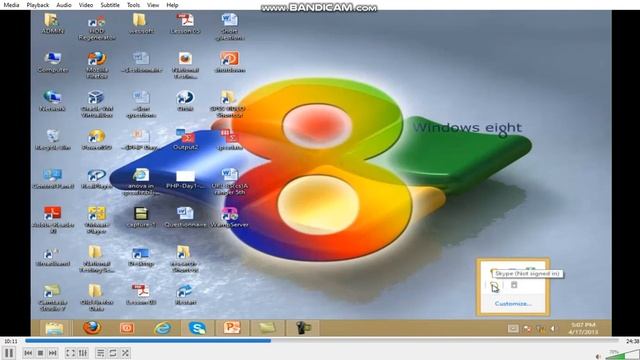Screen dimensions: 640x360
Task: Click the taskbar touch keyboard icon
Action: click(x=513, y=329)
